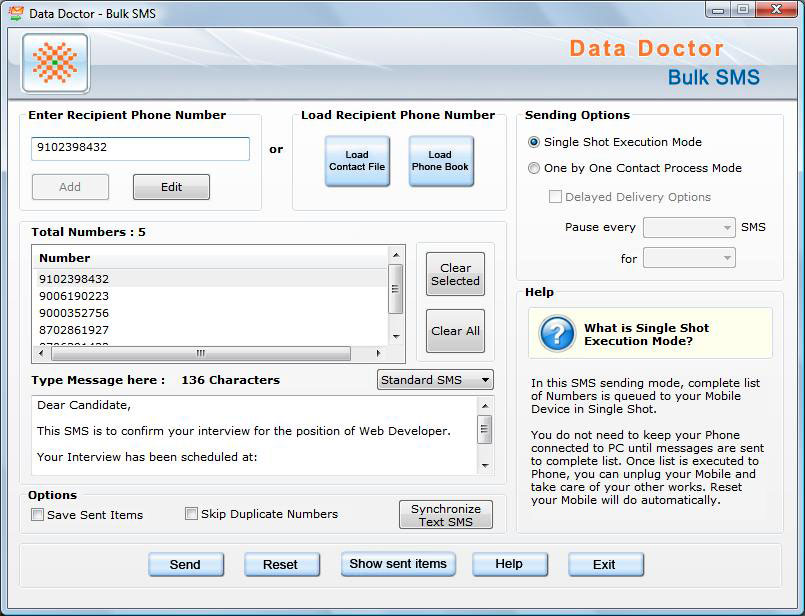Click 'What is Single Shot Execution Mode?' text

point(646,334)
